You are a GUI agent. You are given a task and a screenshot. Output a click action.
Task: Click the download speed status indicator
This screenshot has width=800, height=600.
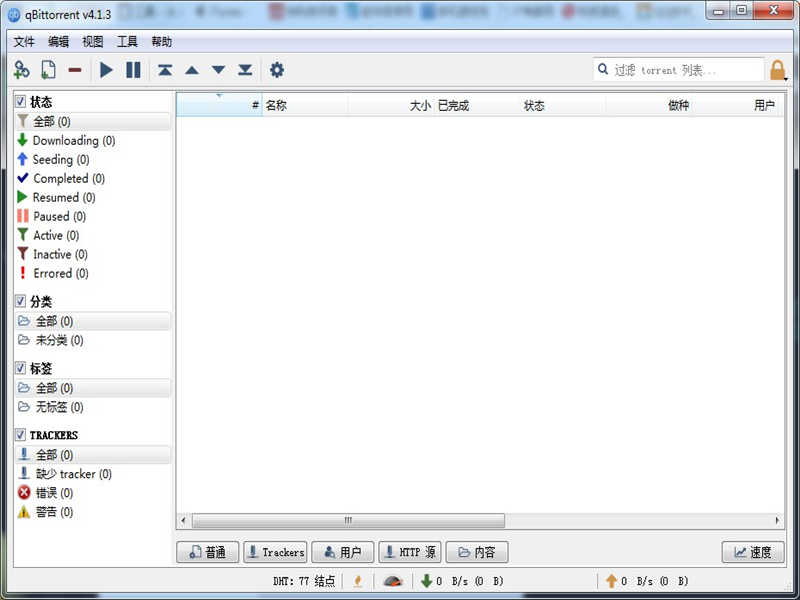click(462, 581)
